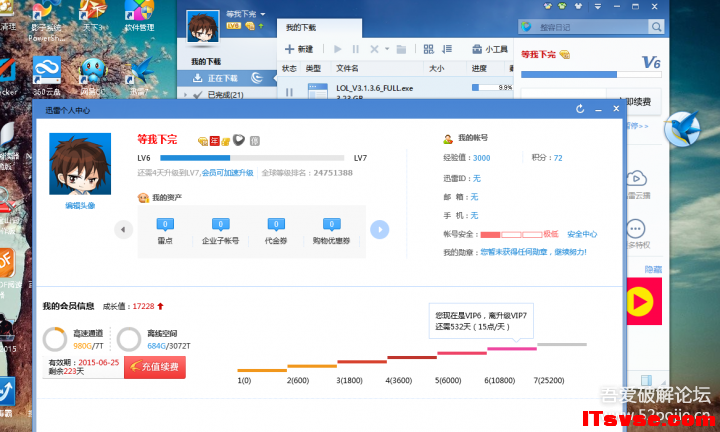Click the red 年 annual member badge
This screenshot has width=720, height=432.
(x=214, y=141)
